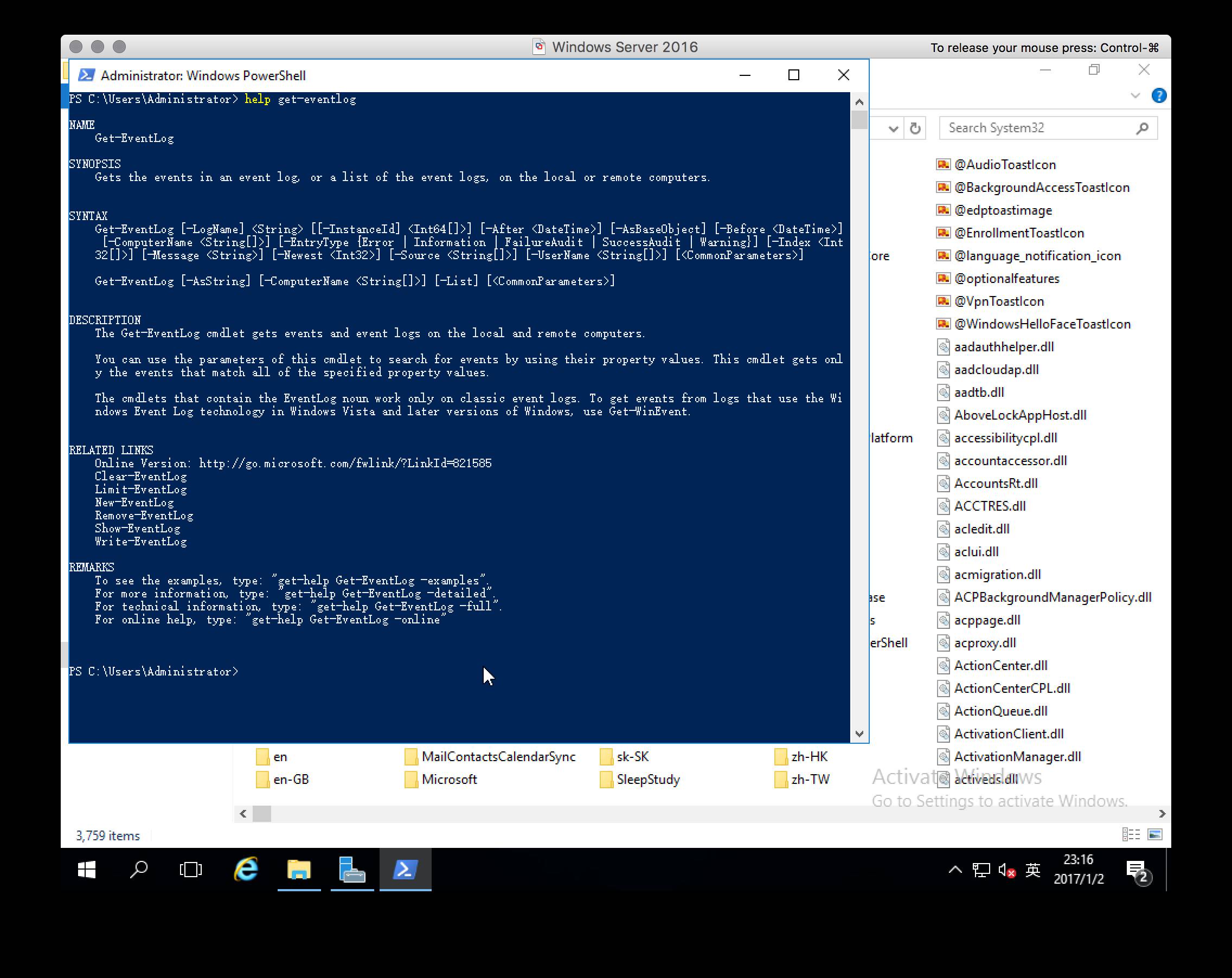Activate PowerShell taskbar button
Image resolution: width=1232 pixels, height=978 pixels.
(405, 870)
